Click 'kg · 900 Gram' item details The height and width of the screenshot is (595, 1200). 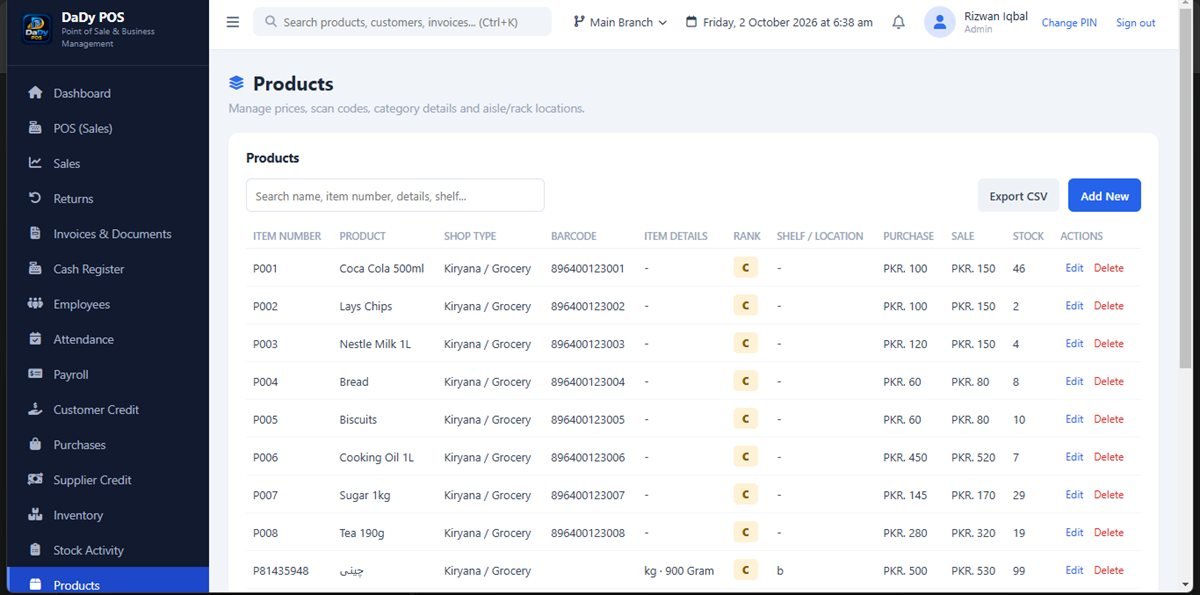click(x=679, y=571)
